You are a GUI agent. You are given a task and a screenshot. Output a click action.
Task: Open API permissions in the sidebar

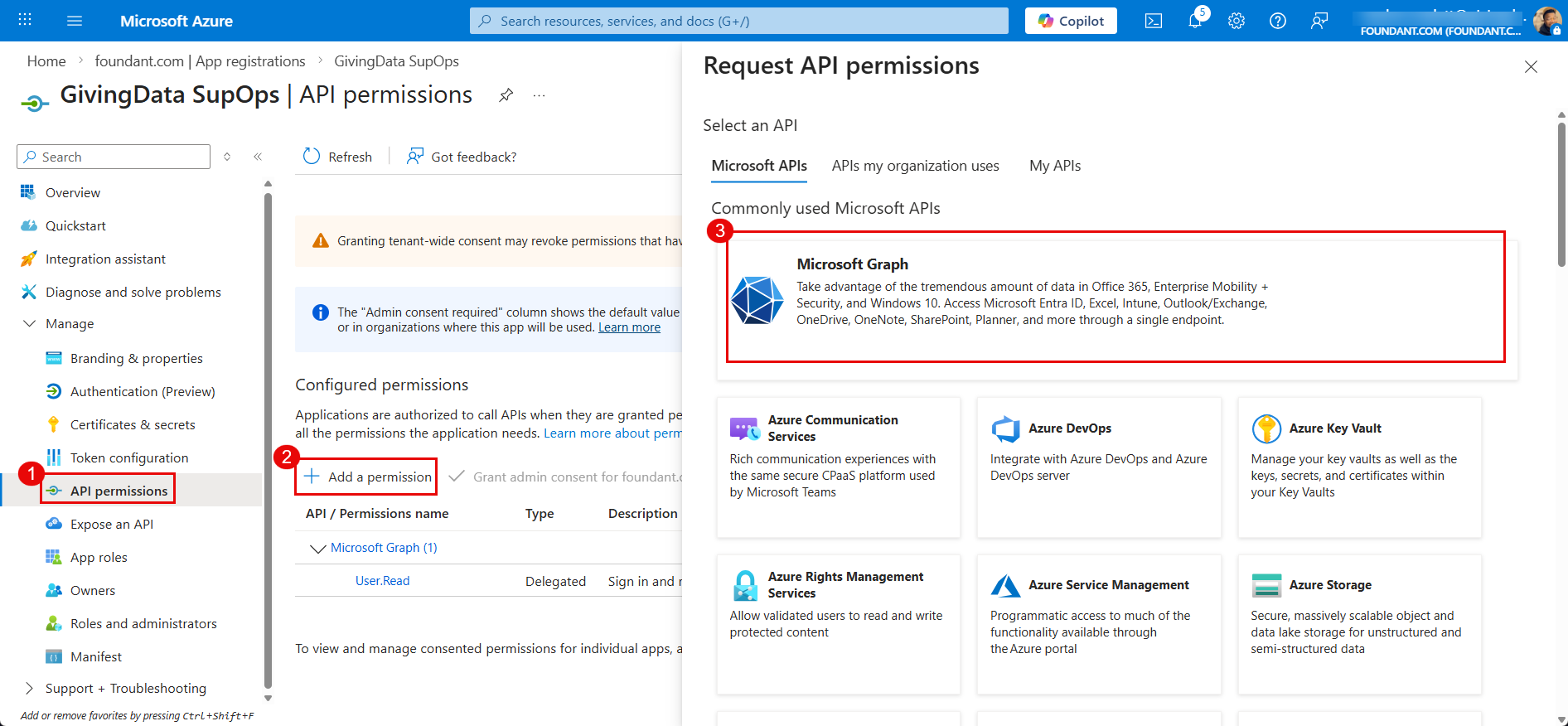(x=119, y=491)
